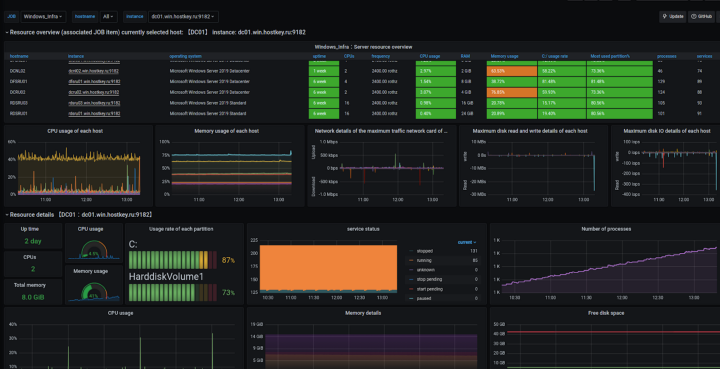
Task: Open Usage rate of each partition panel menu
Action: click(x=181, y=229)
